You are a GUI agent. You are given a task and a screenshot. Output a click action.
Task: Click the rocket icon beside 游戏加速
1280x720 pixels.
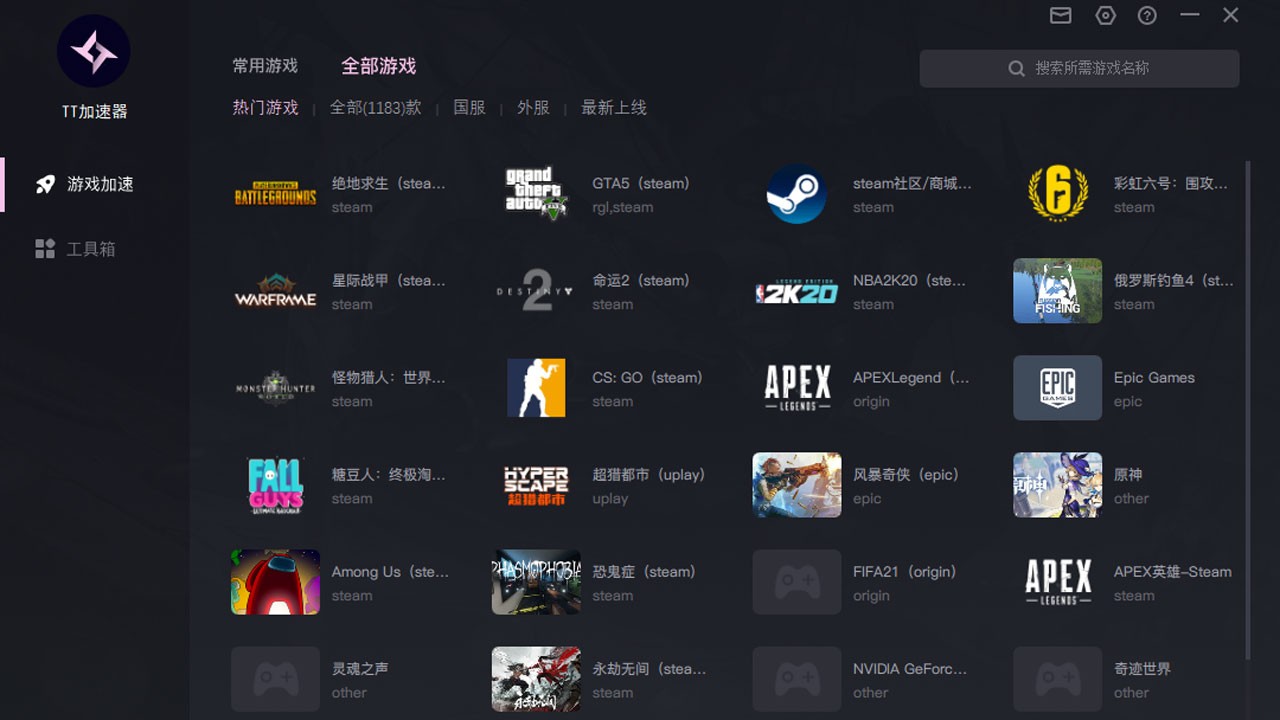click(x=45, y=184)
